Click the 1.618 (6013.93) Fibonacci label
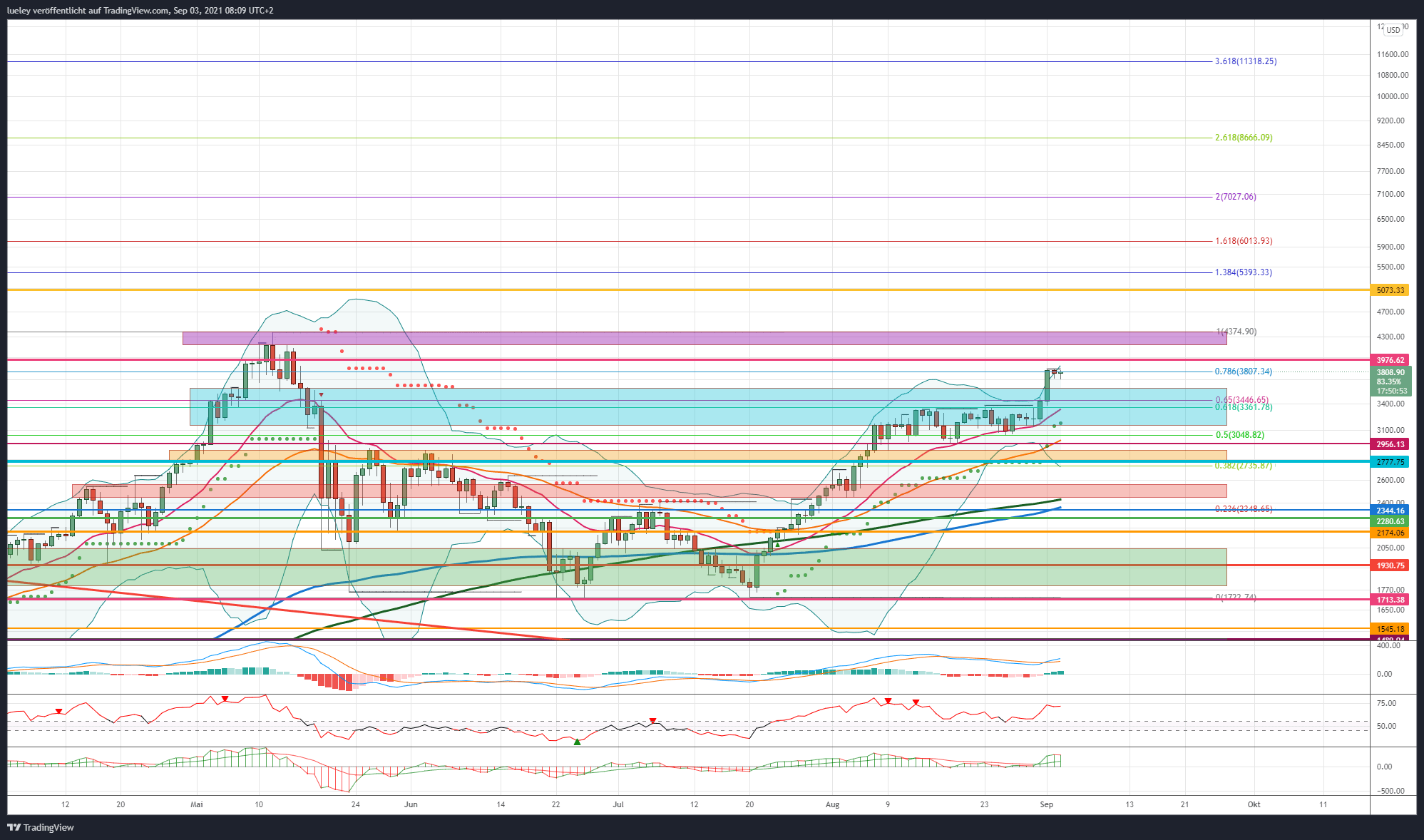This screenshot has height=840, width=1424. 1243,241
